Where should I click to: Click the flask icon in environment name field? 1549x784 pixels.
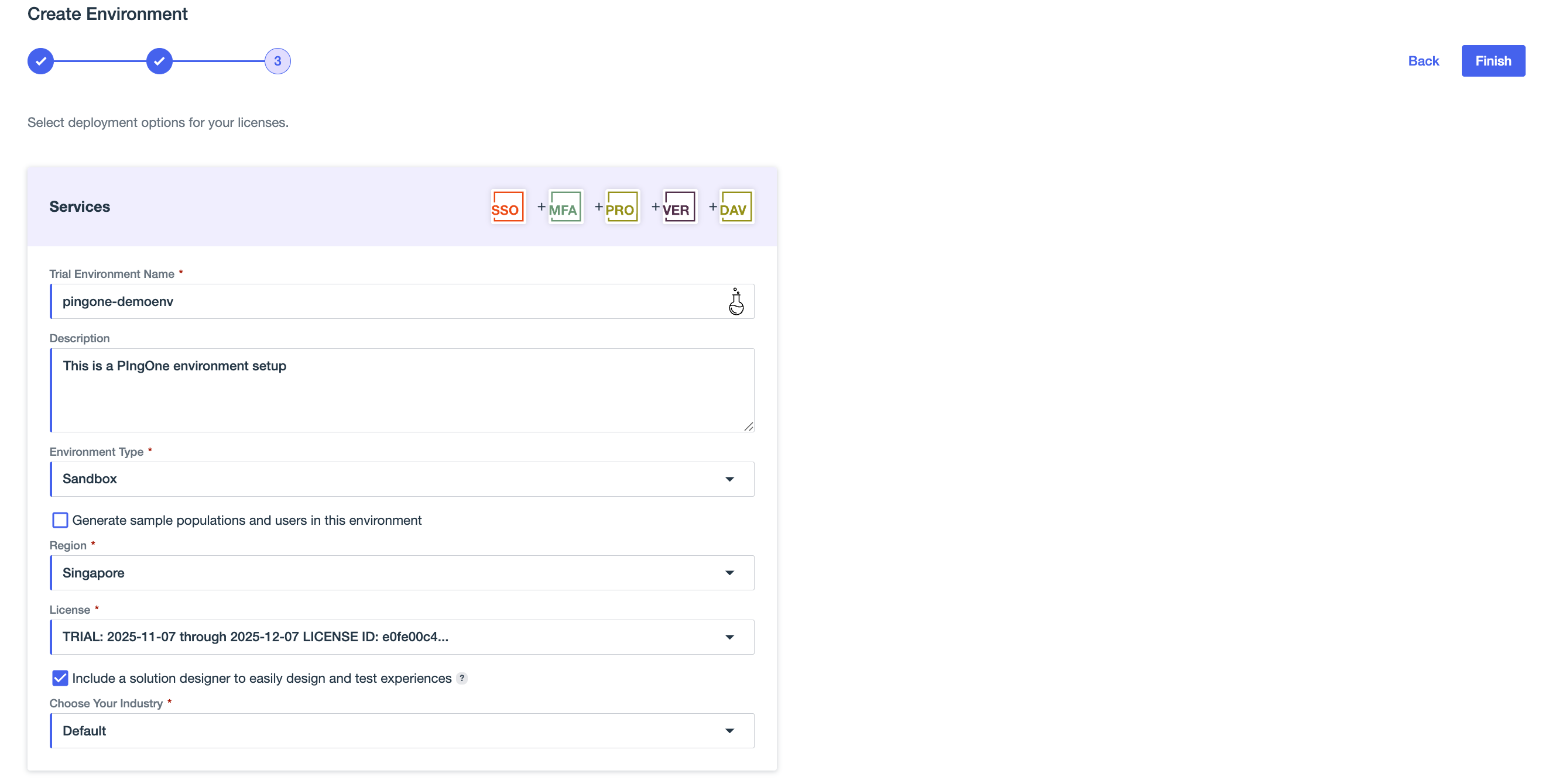click(x=735, y=301)
